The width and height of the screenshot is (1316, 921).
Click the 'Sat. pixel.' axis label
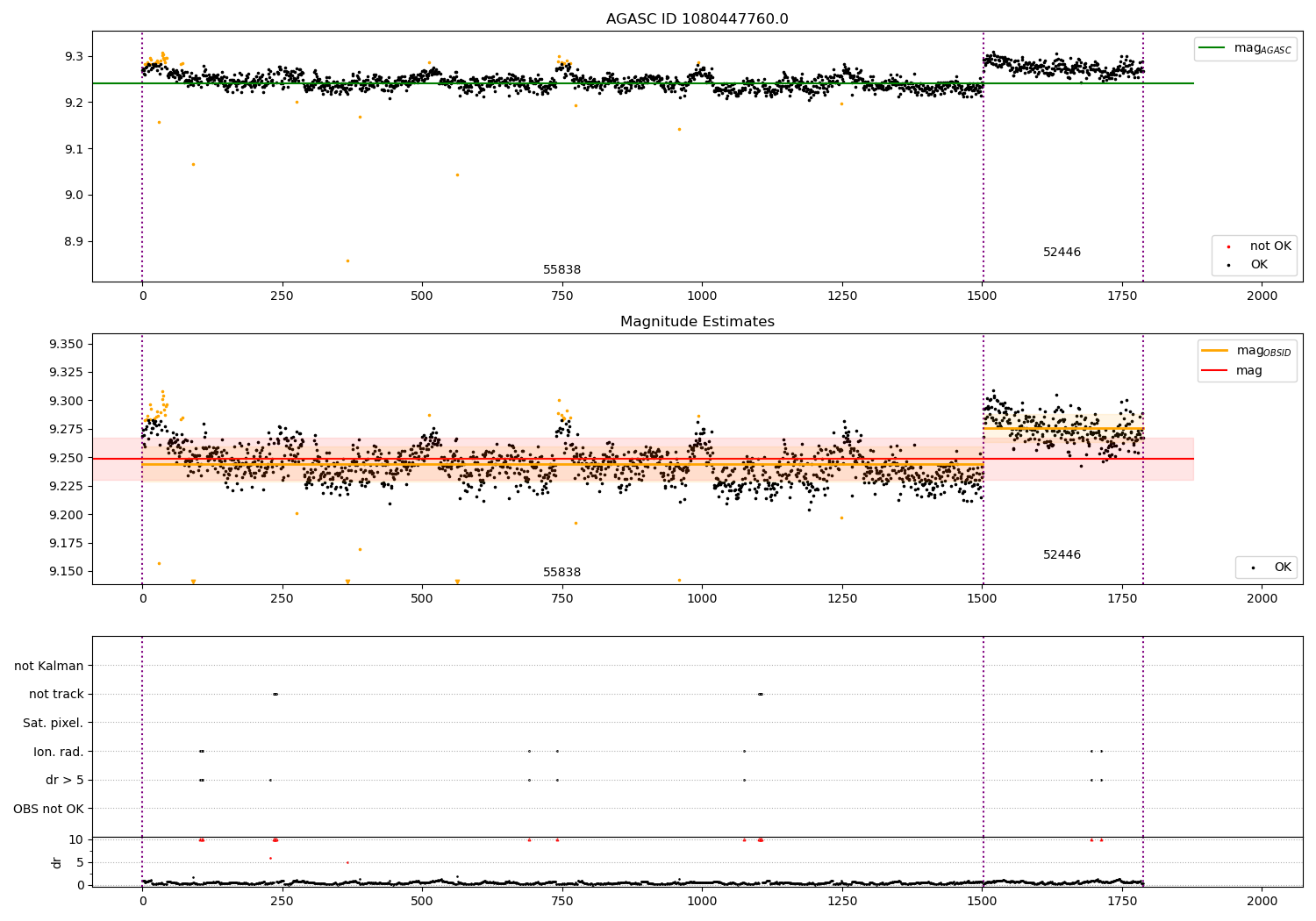coord(54,723)
